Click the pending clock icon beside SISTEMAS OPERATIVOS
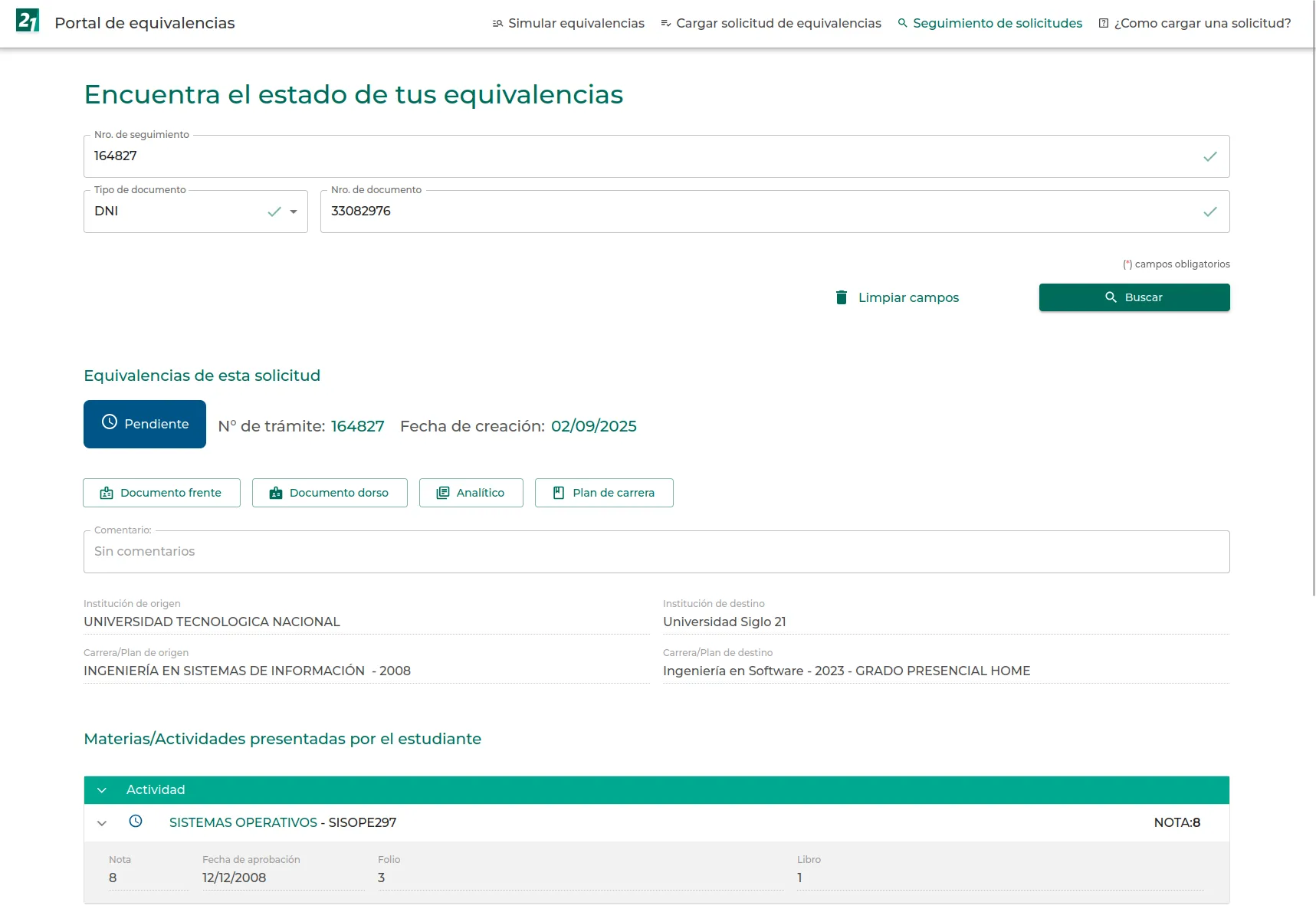The image size is (1316, 922). point(136,822)
